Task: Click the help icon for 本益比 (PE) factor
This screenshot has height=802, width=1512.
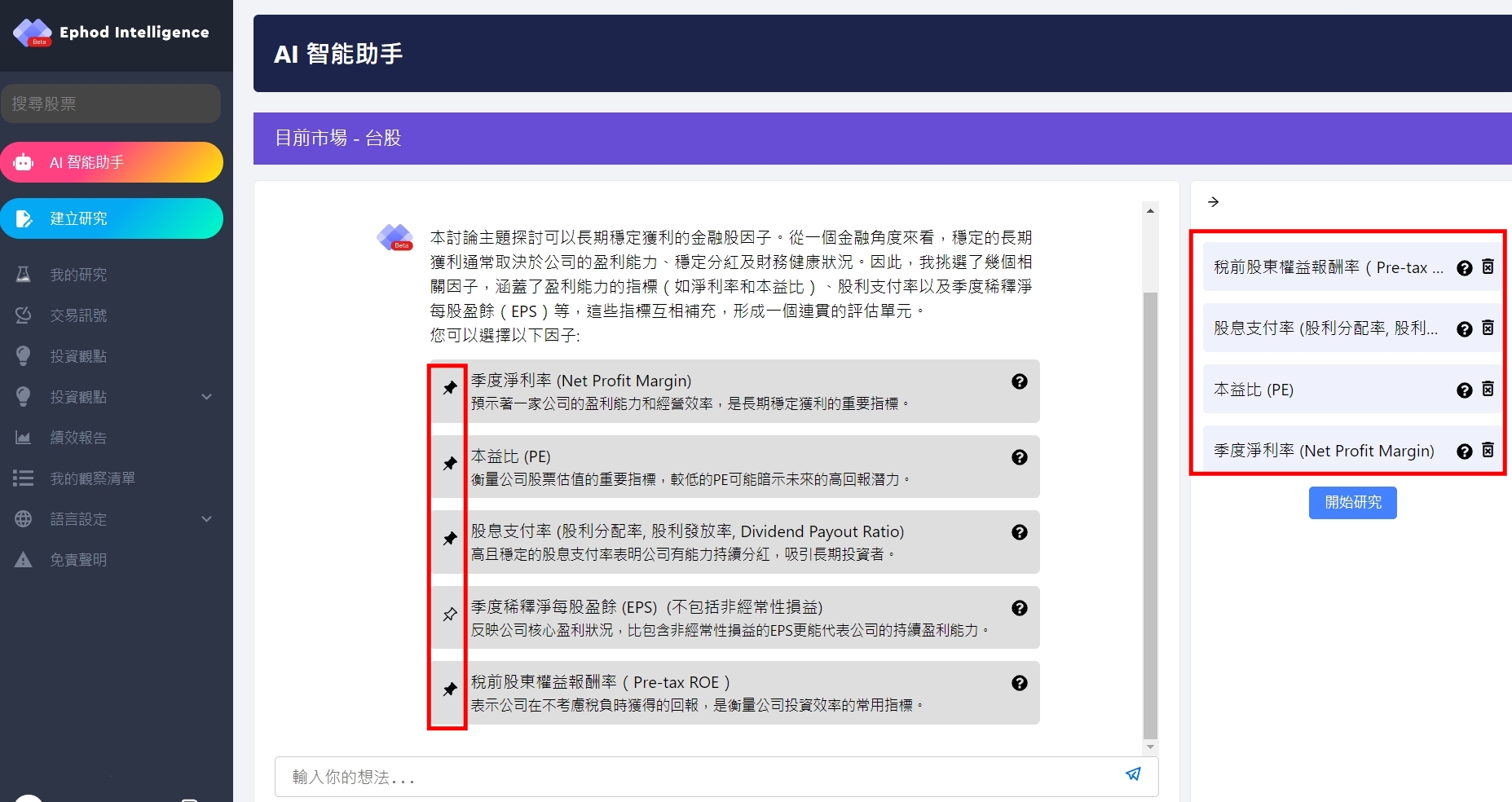Action: click(x=1019, y=457)
